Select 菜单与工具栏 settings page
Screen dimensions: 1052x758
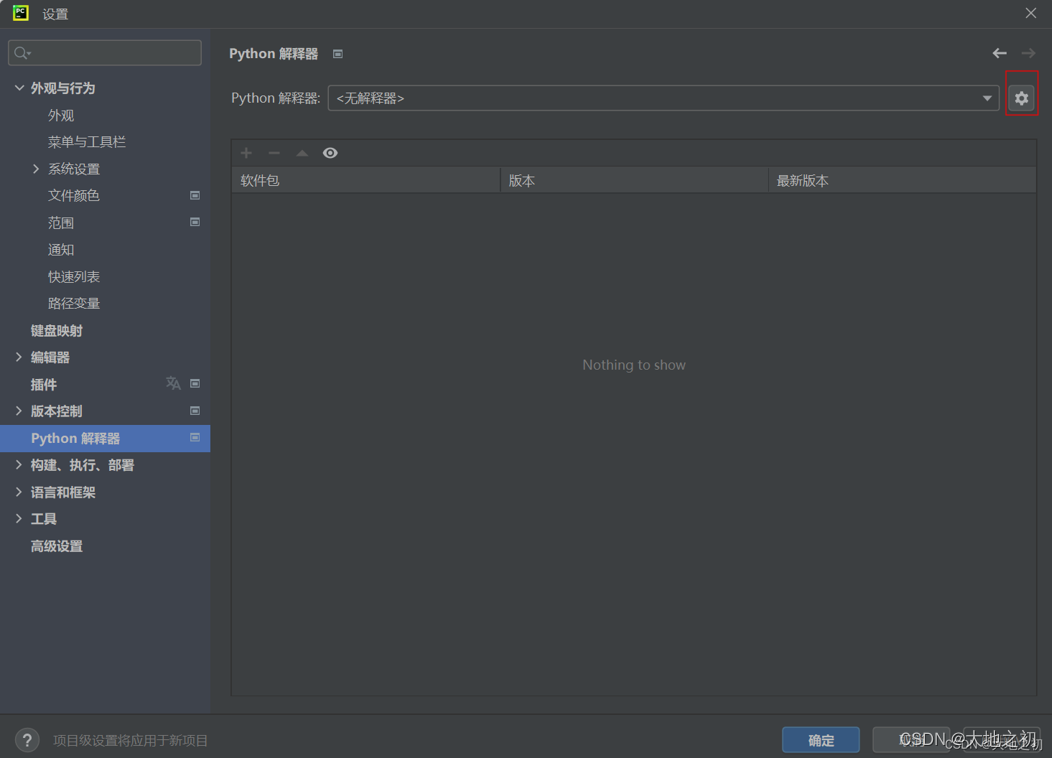tap(87, 142)
